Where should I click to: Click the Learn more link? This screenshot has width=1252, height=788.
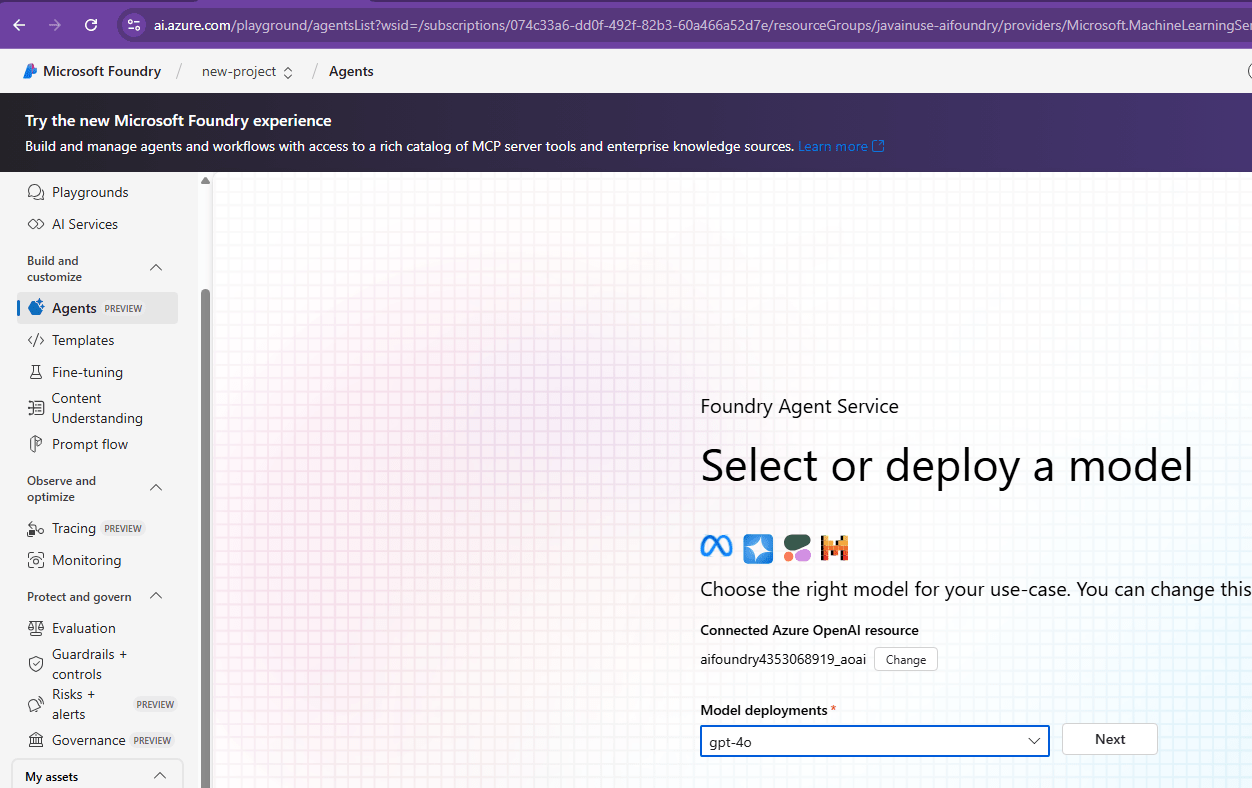tap(833, 145)
